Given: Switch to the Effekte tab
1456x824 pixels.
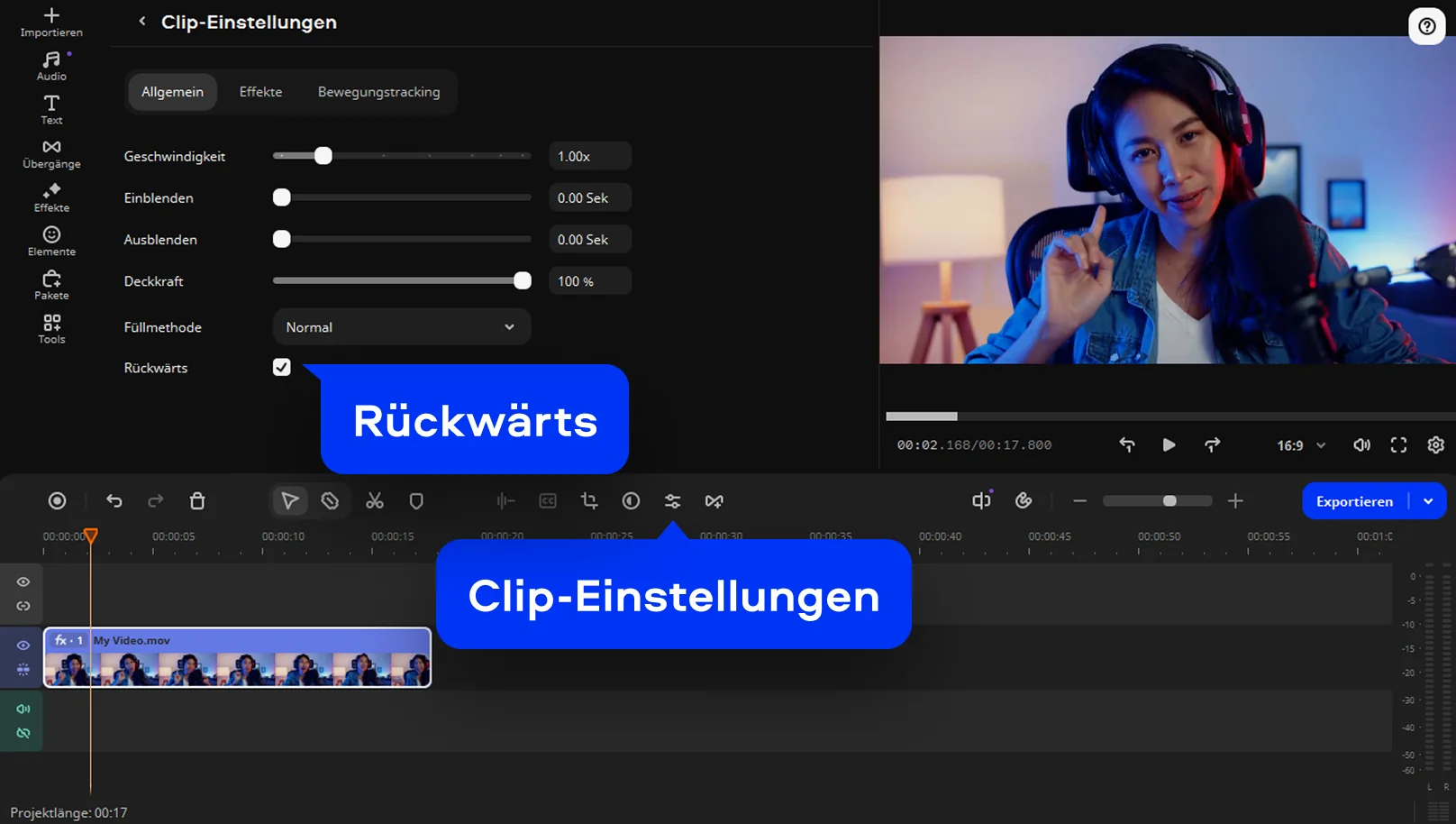Looking at the screenshot, I should (x=260, y=92).
